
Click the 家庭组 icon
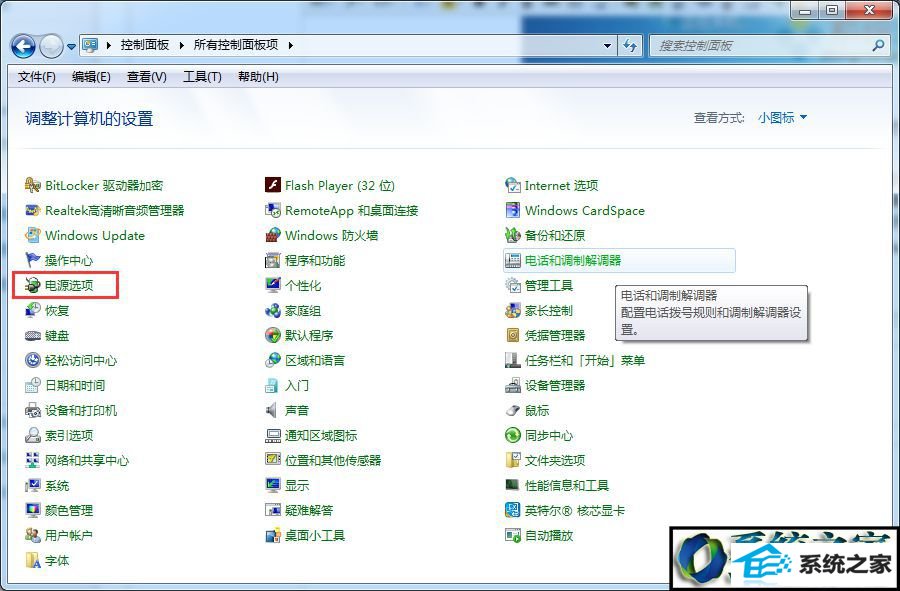point(273,310)
